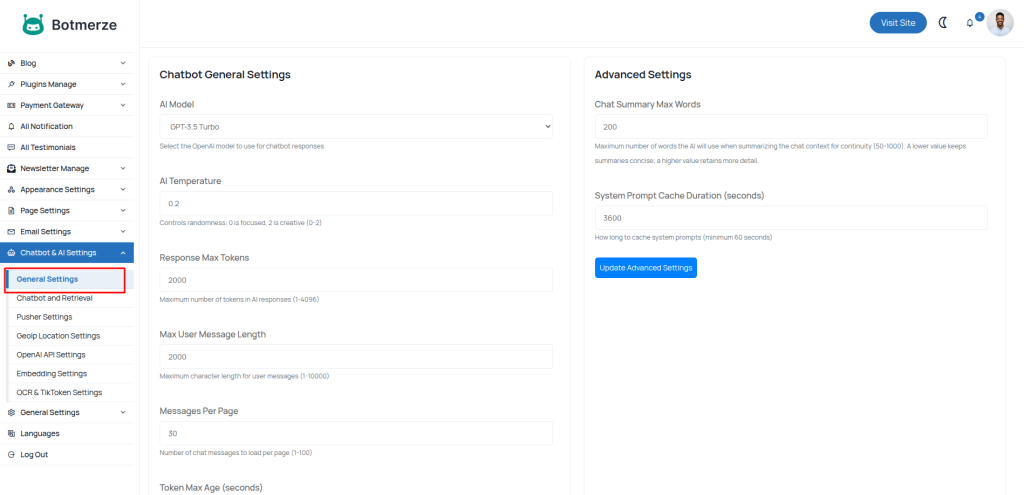Image resolution: width=1024 pixels, height=495 pixels.
Task: Click the All Notification bell icon in sidebar
Action: (11, 126)
